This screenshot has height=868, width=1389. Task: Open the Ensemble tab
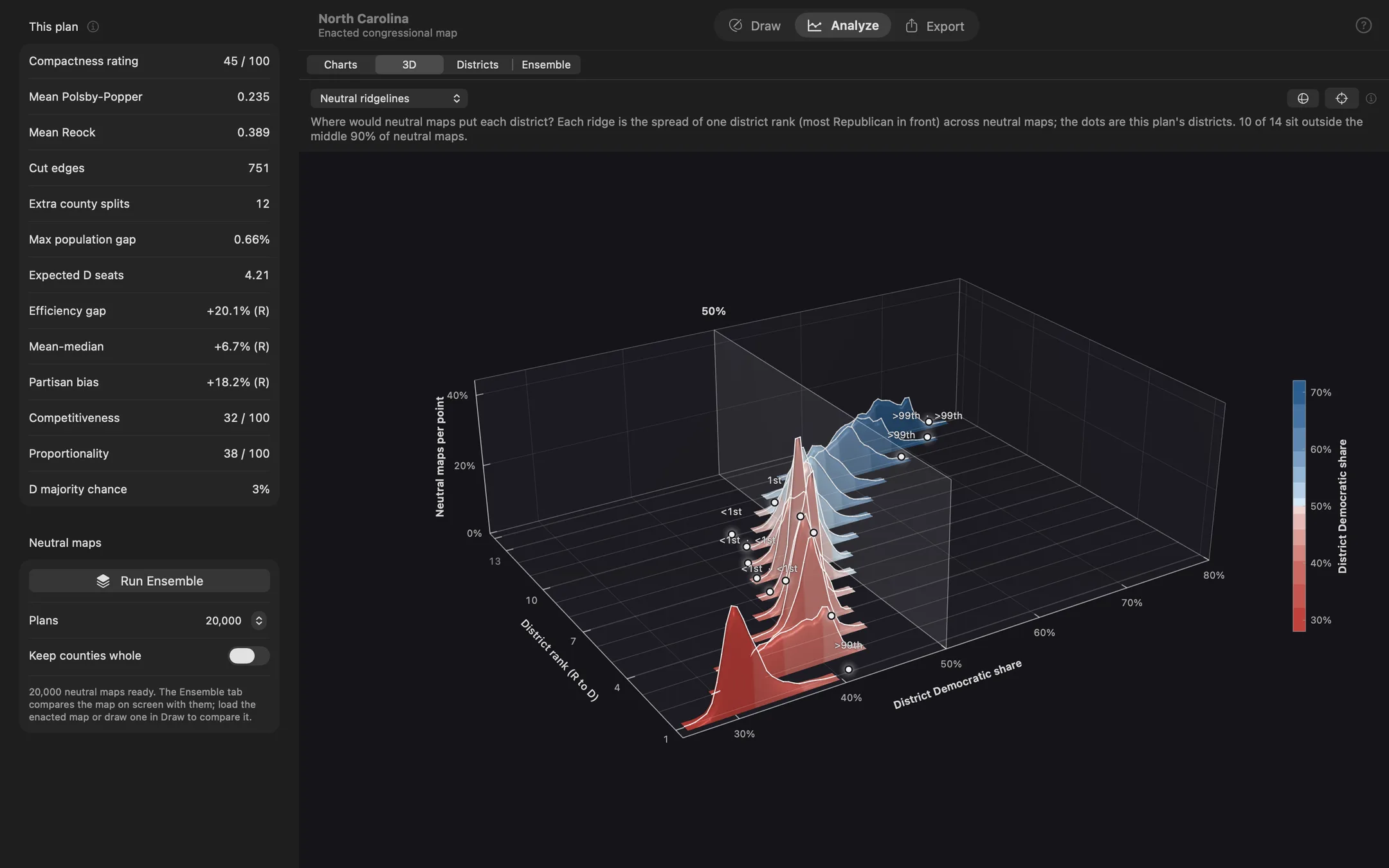coord(546,65)
